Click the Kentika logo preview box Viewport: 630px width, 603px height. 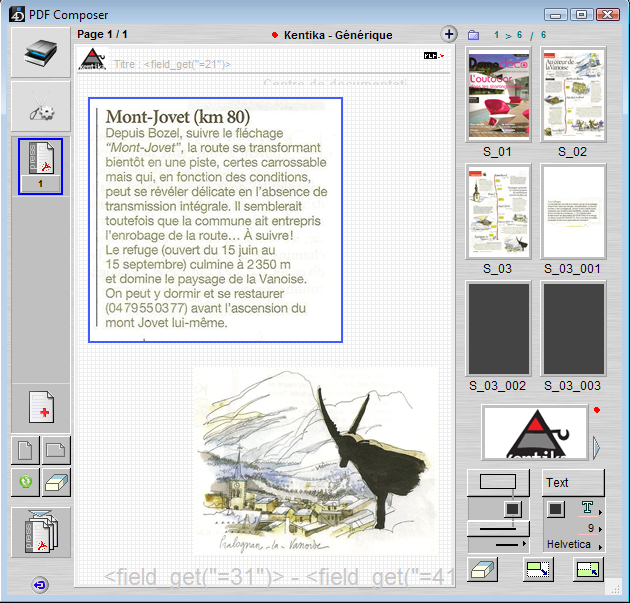click(535, 432)
